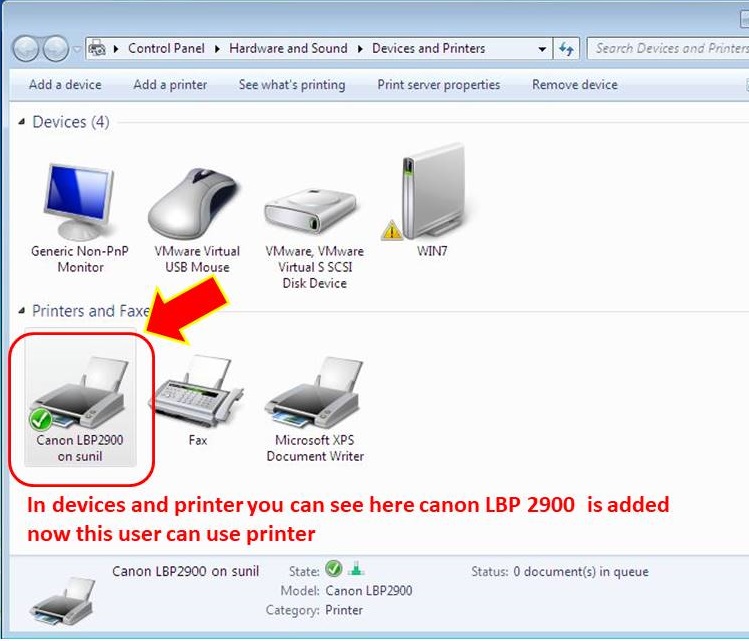This screenshot has height=641, width=749.
Task: Focus the Search Devices and Printers box
Action: 669,48
